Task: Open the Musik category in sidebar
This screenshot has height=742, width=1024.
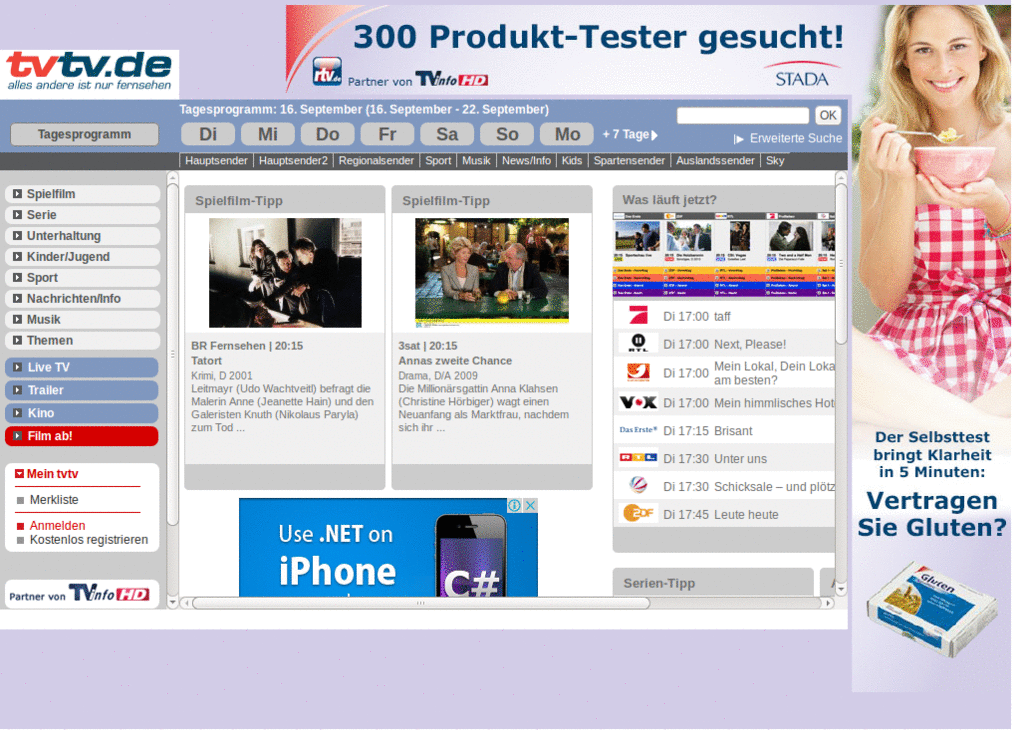Action: 82,319
